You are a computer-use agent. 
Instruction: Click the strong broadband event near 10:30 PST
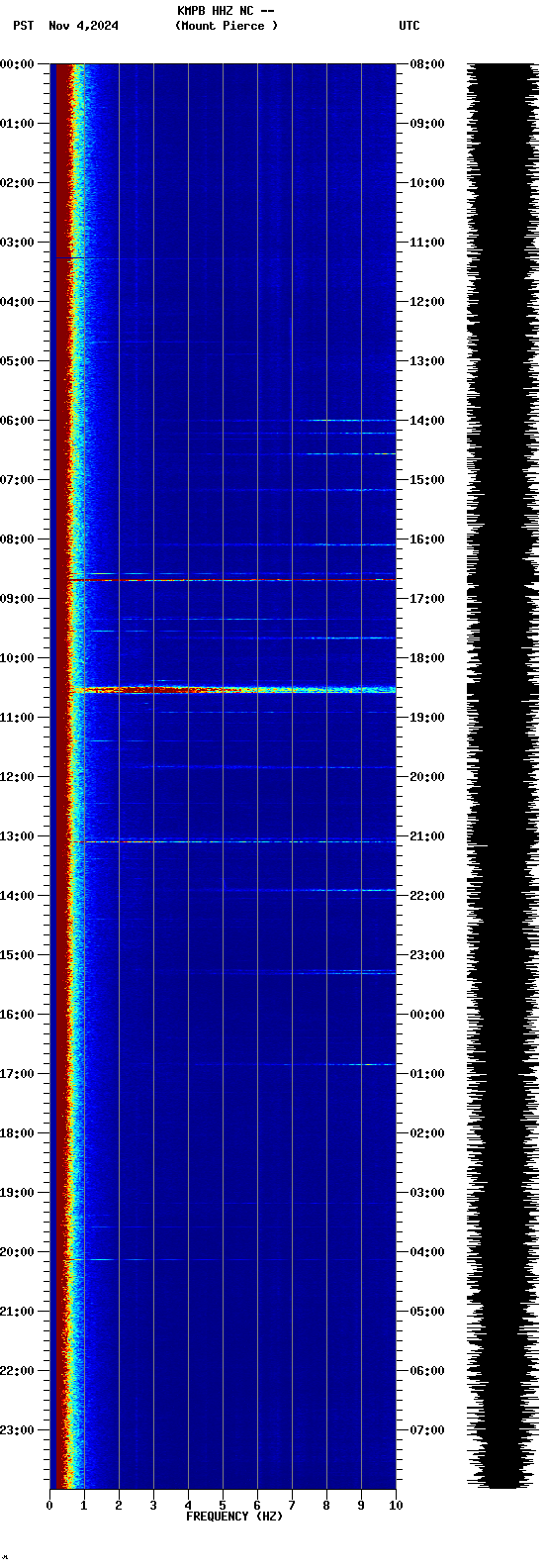(233, 689)
